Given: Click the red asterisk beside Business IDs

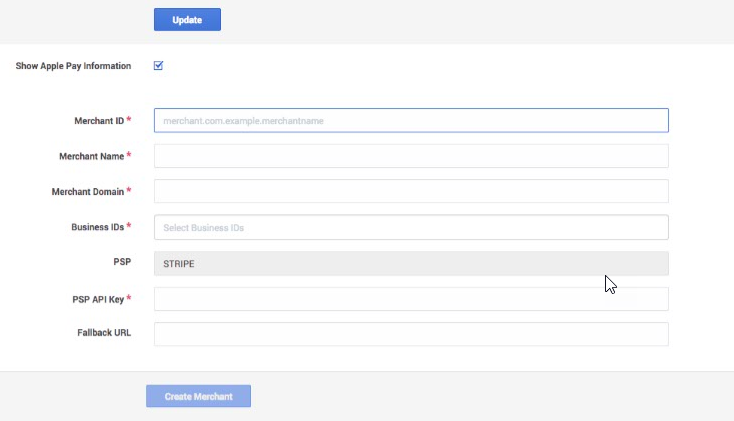Looking at the screenshot, I should (x=129, y=226).
